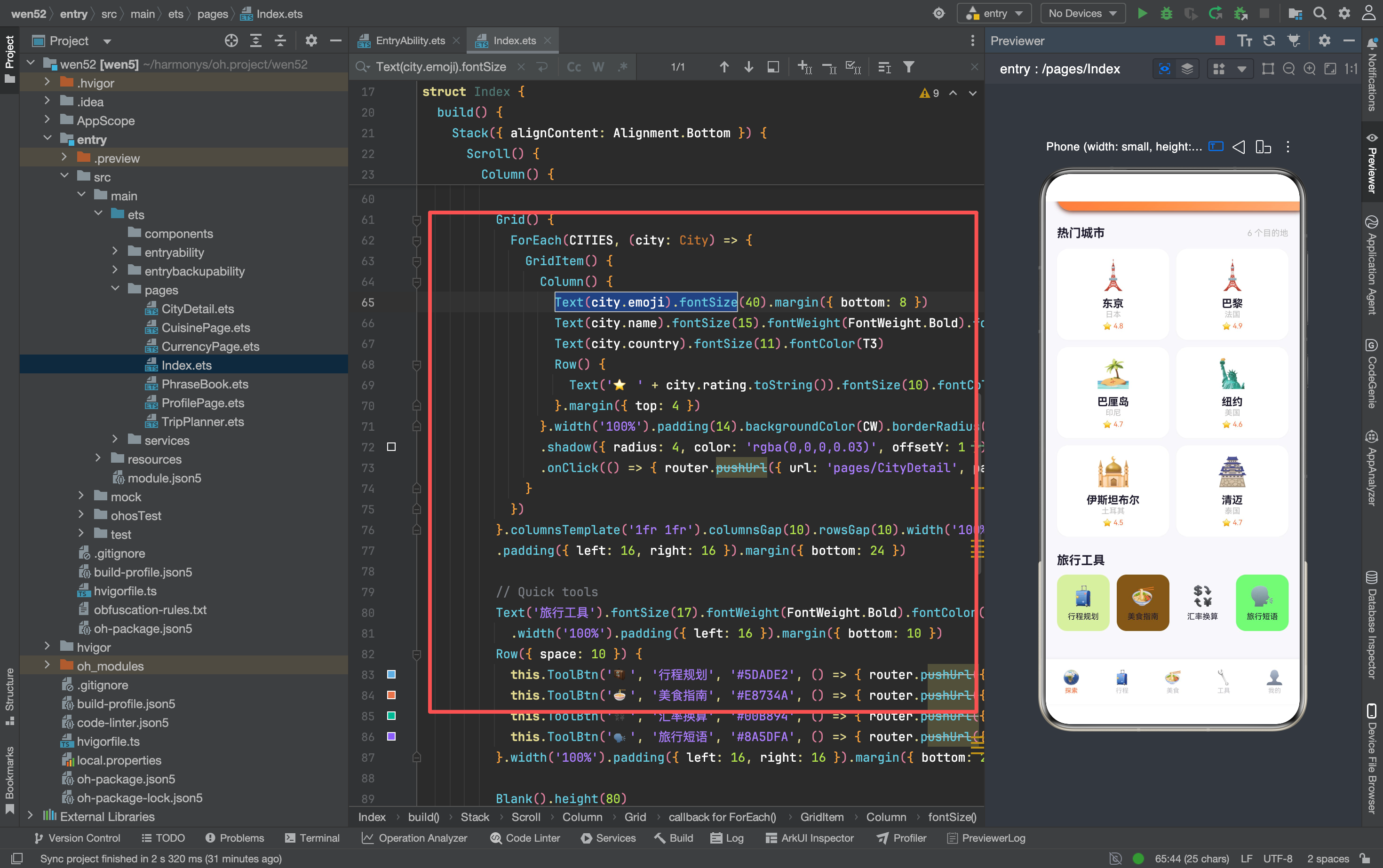Screen dimensions: 1383x868
Task: Stop the Previewer with red square
Action: pyautogui.click(x=1220, y=40)
